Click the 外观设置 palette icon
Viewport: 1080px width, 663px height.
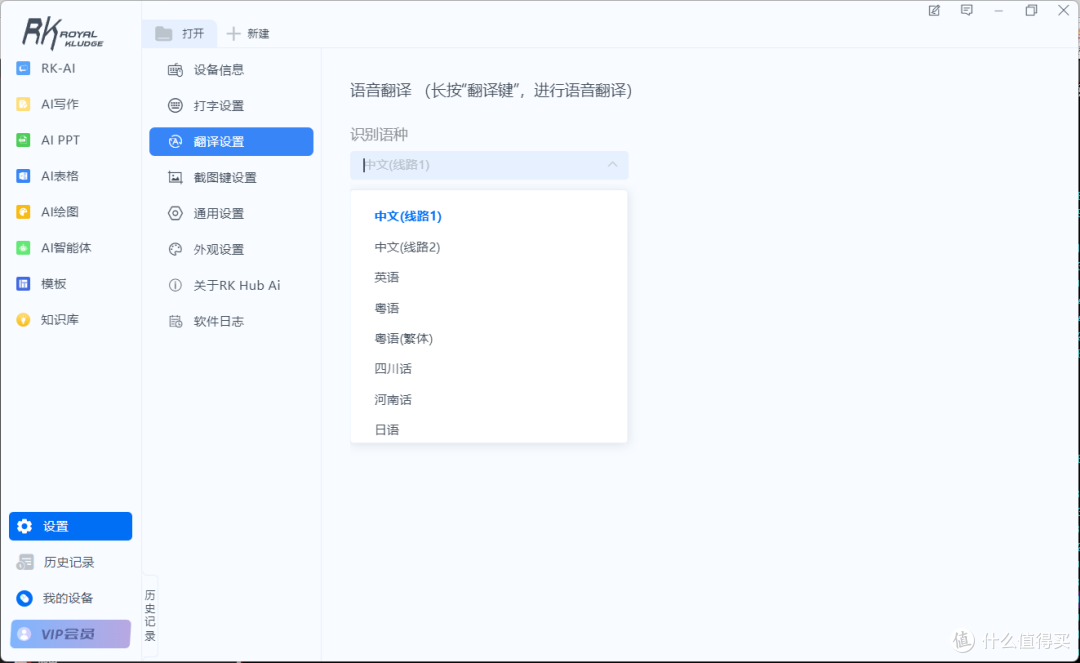[x=176, y=249]
